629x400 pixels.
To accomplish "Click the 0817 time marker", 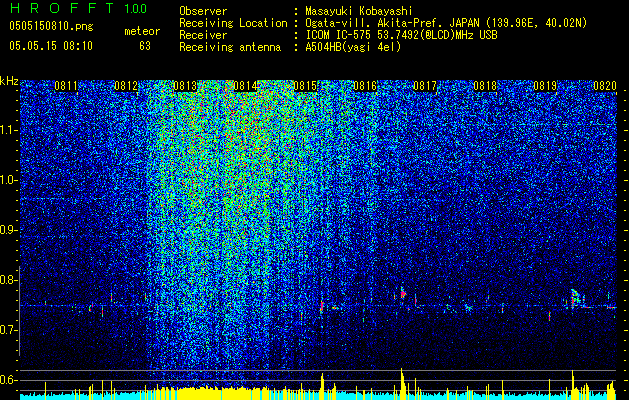I will click(425, 86).
